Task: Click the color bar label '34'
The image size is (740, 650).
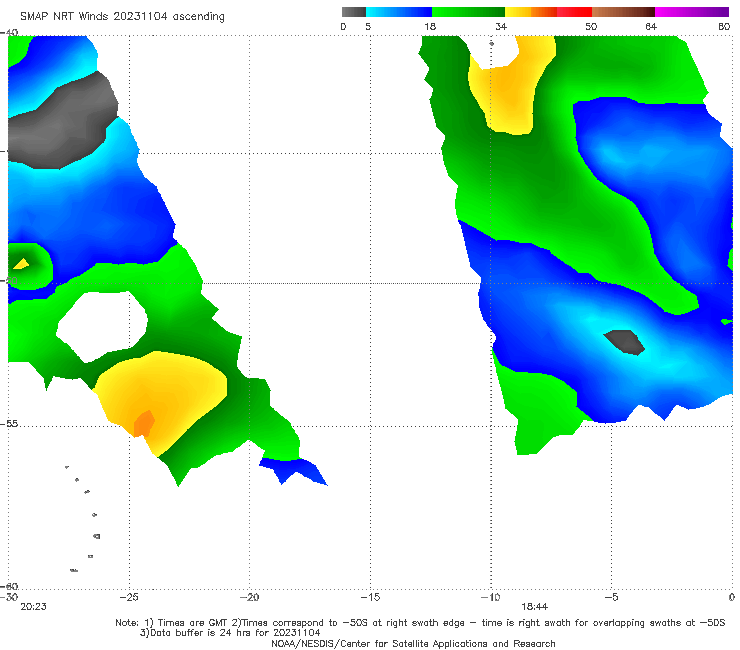Action: coord(501,26)
